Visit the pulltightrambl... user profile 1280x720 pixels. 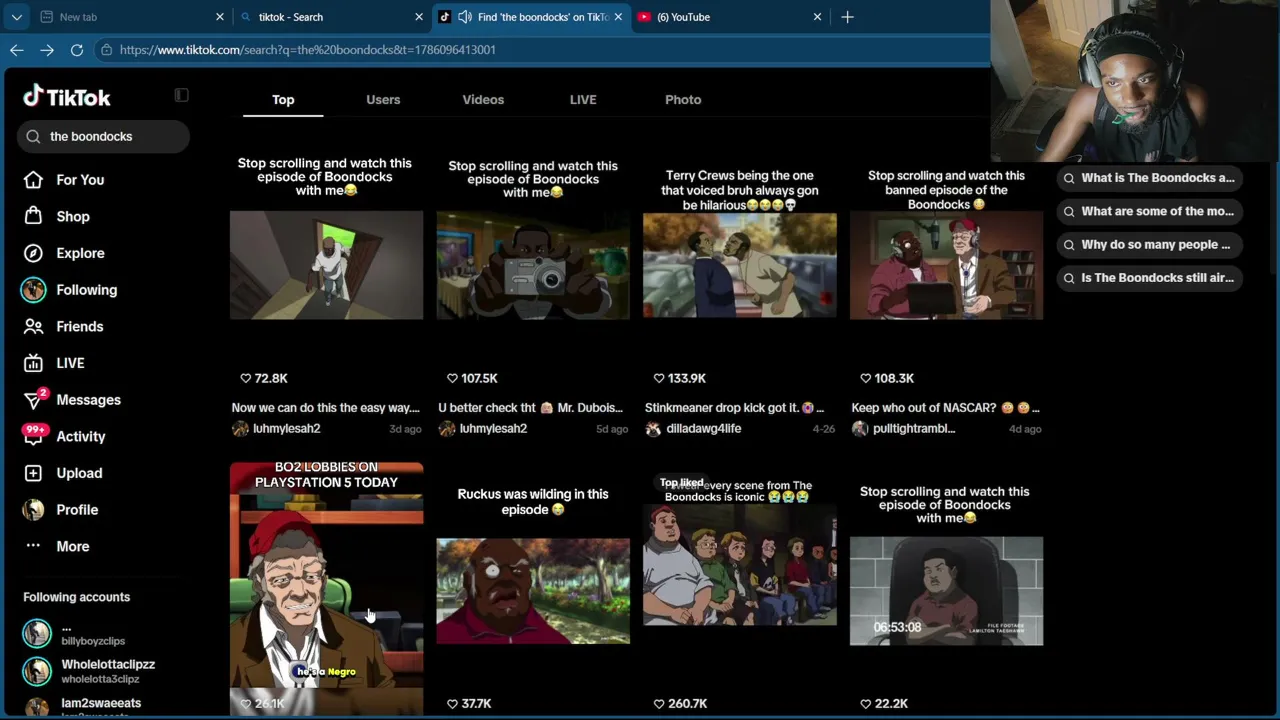[x=914, y=429]
